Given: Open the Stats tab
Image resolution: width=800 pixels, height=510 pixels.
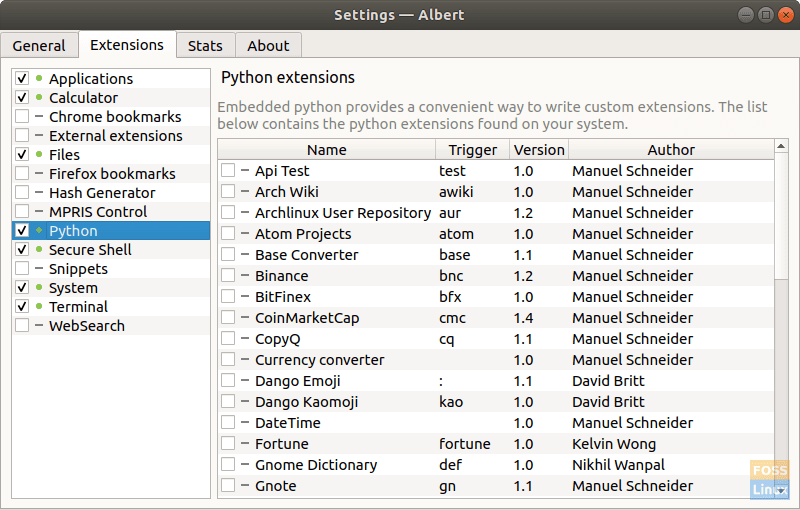Looking at the screenshot, I should (206, 46).
